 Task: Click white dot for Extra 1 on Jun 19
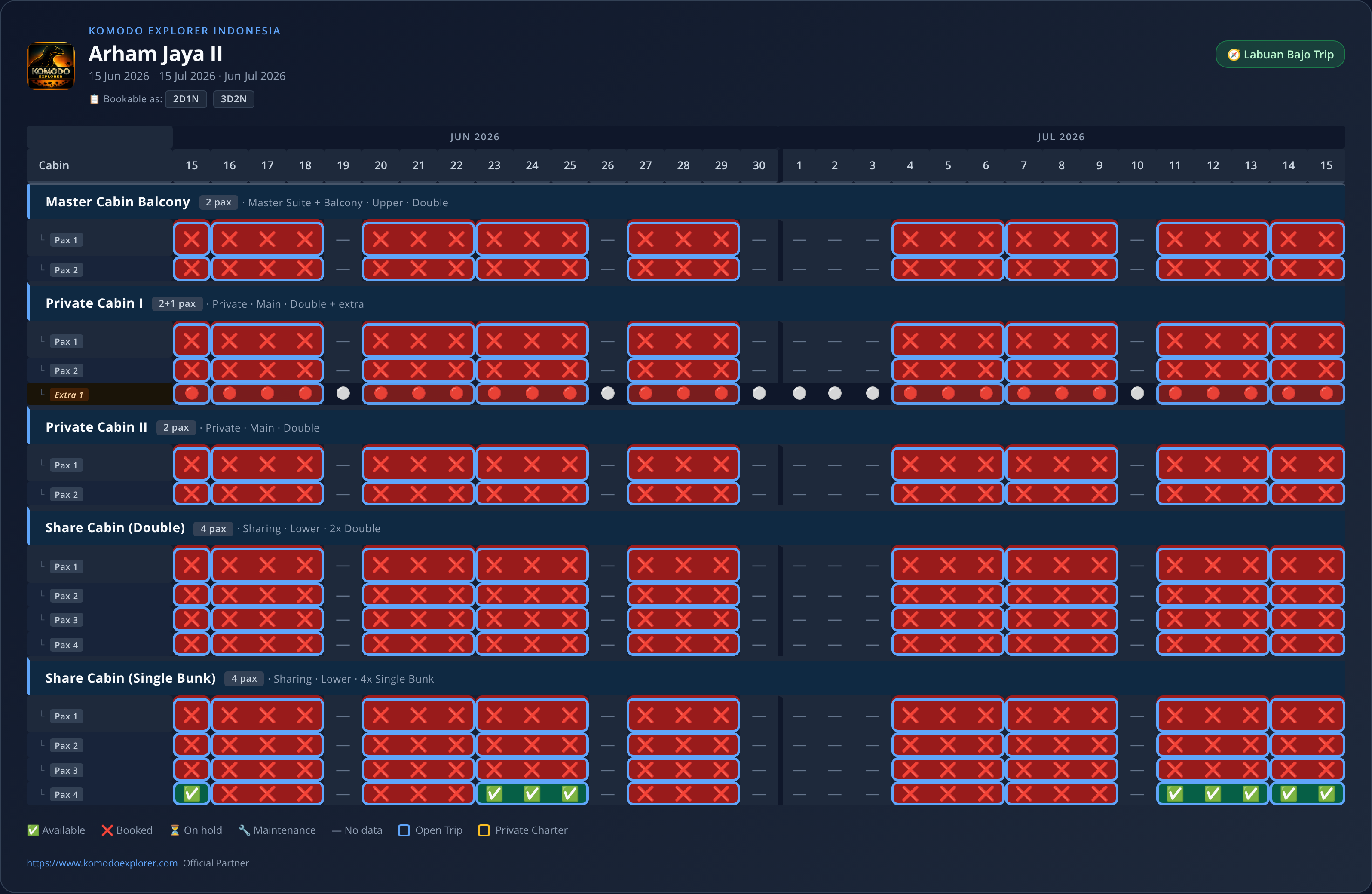coord(343,394)
